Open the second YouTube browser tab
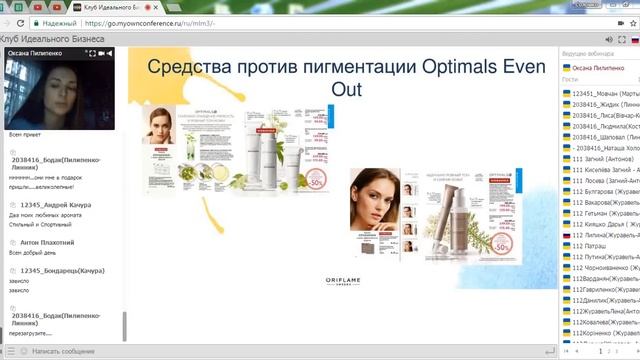This screenshot has height=360, width=640. point(57,7)
